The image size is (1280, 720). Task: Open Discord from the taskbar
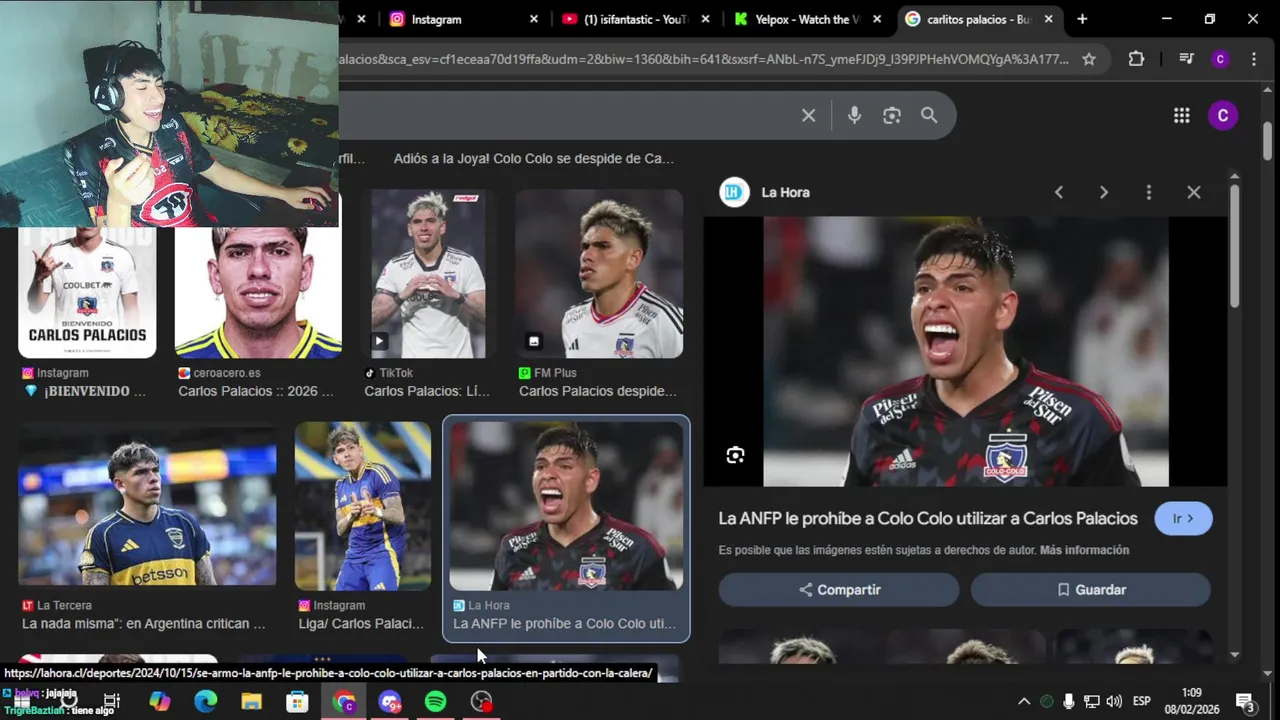tap(390, 702)
